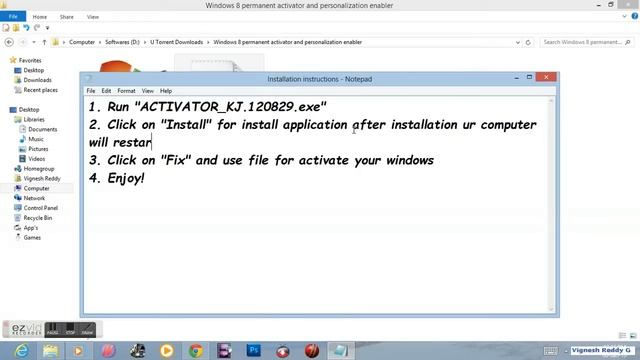Open Notepad's View menu

147,91
